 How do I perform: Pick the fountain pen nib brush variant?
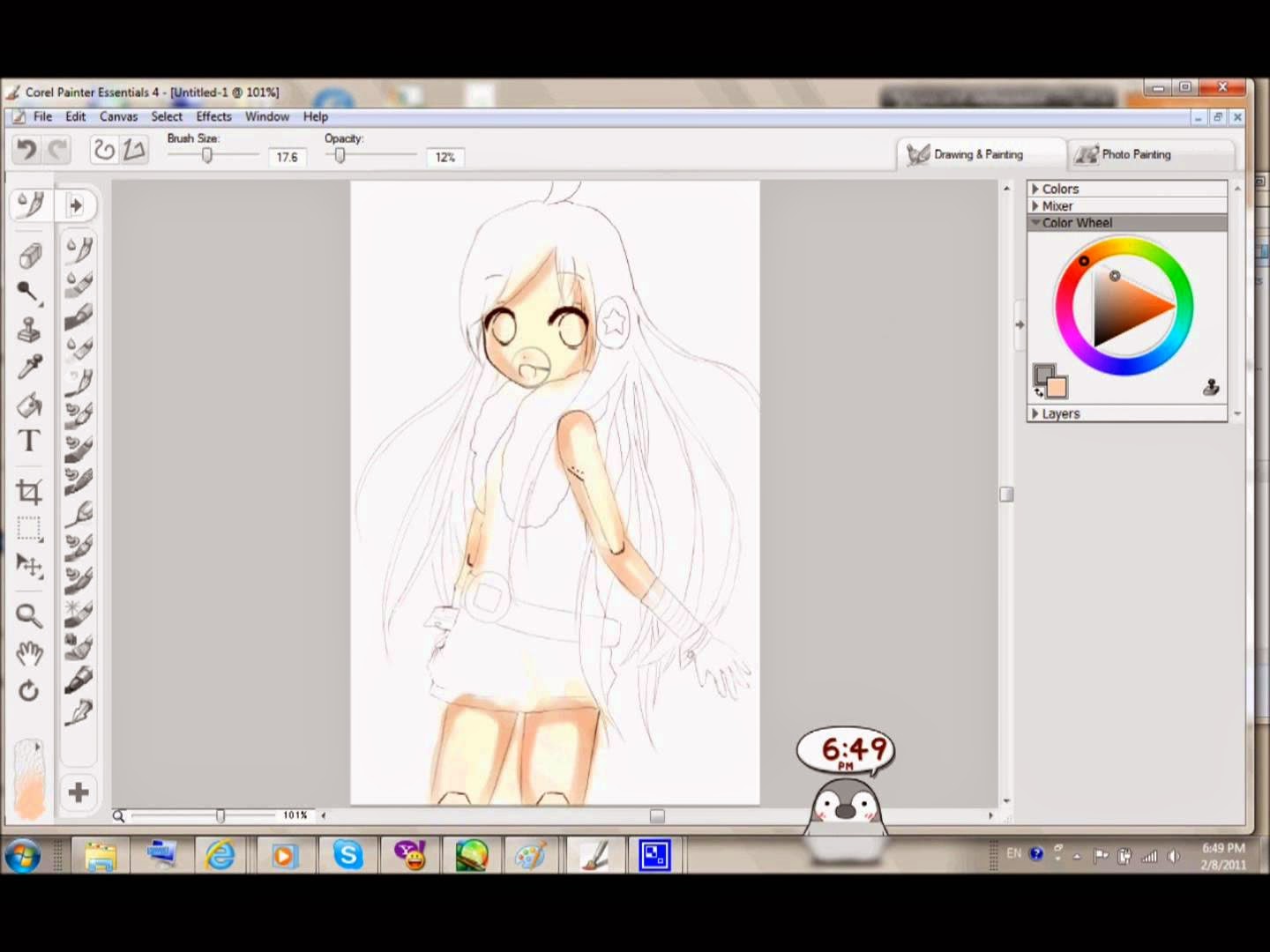(x=78, y=680)
